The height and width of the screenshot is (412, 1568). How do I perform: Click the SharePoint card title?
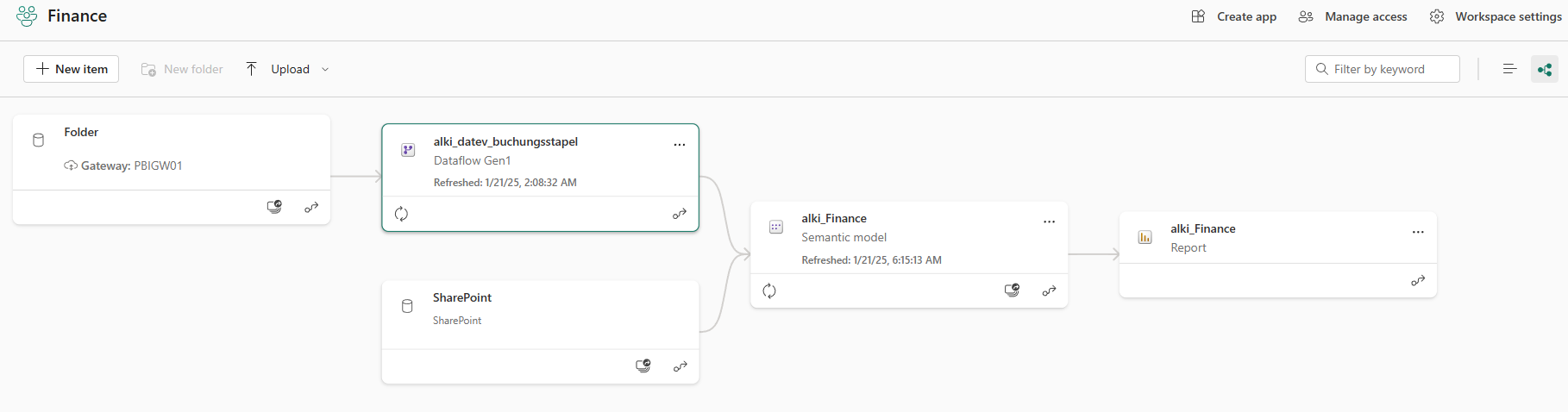(x=462, y=297)
